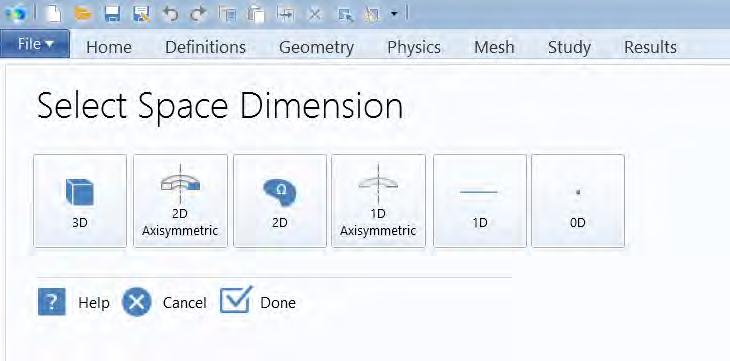This screenshot has height=361, width=730.
Task: Click the Duplicate icon in quick toolbar
Action: (285, 14)
